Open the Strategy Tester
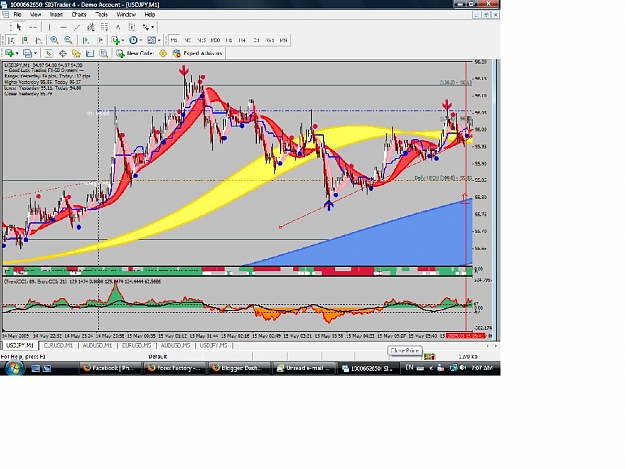The height and width of the screenshot is (469, 625). (104, 53)
